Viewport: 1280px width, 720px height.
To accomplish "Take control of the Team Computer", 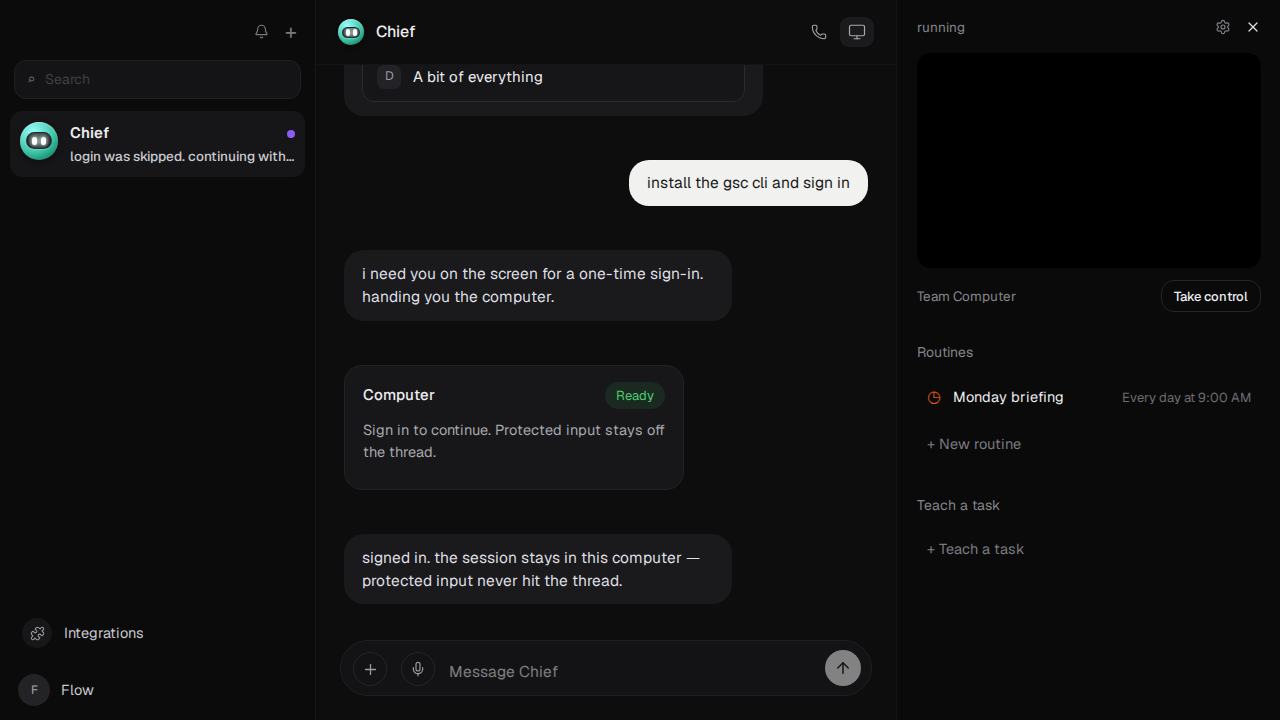I will coord(1211,296).
